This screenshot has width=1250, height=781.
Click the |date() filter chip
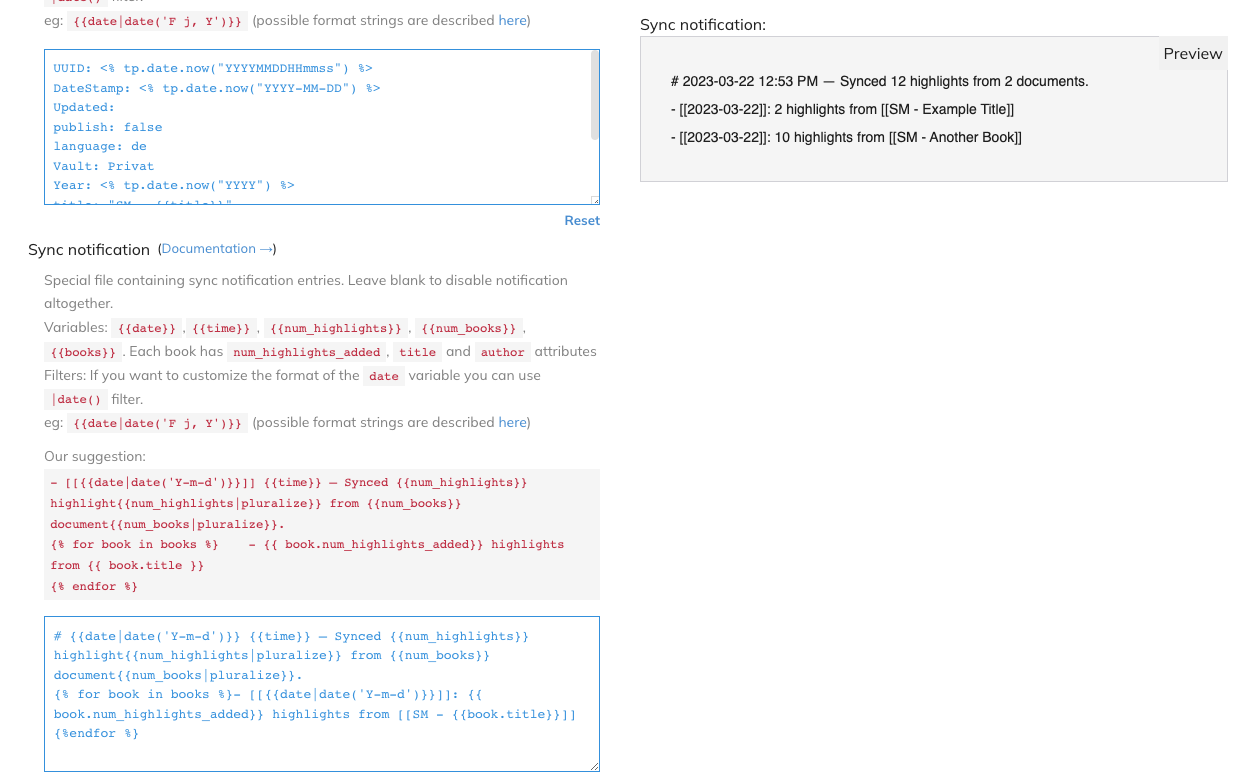point(76,400)
